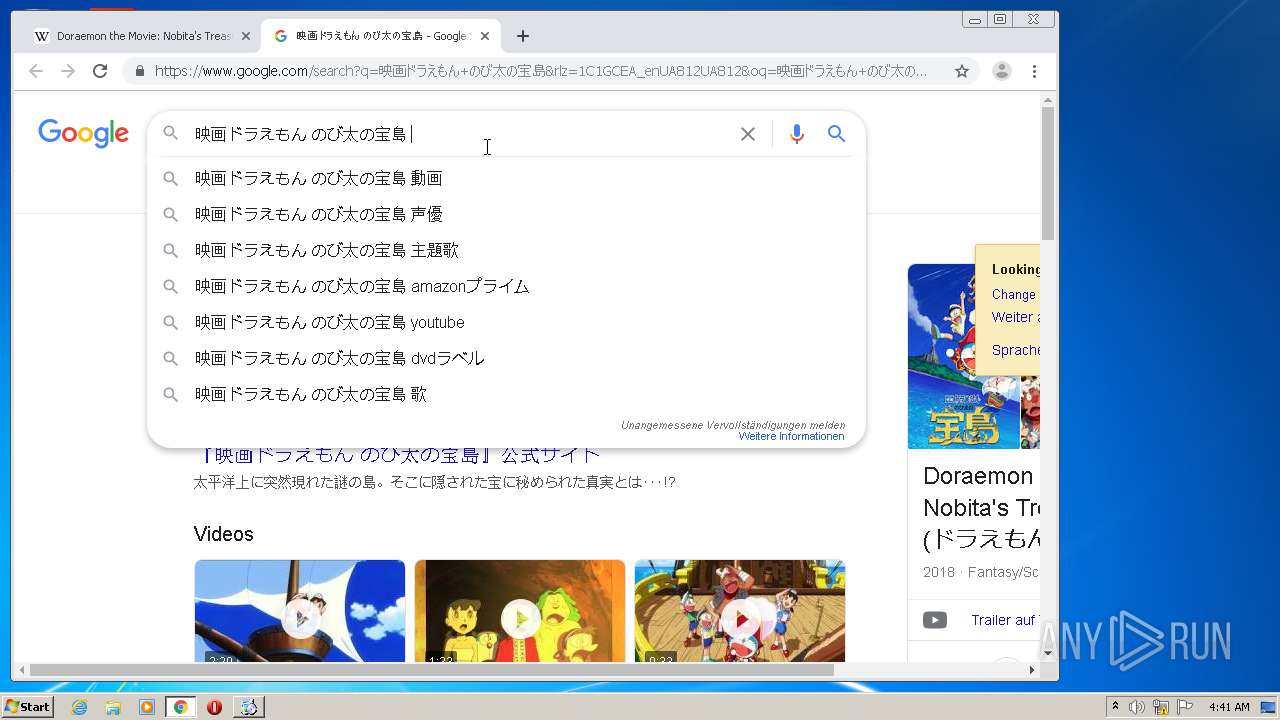Click the Weiter link in language popup
Image resolution: width=1280 pixels, height=720 pixels.
(x=1015, y=317)
